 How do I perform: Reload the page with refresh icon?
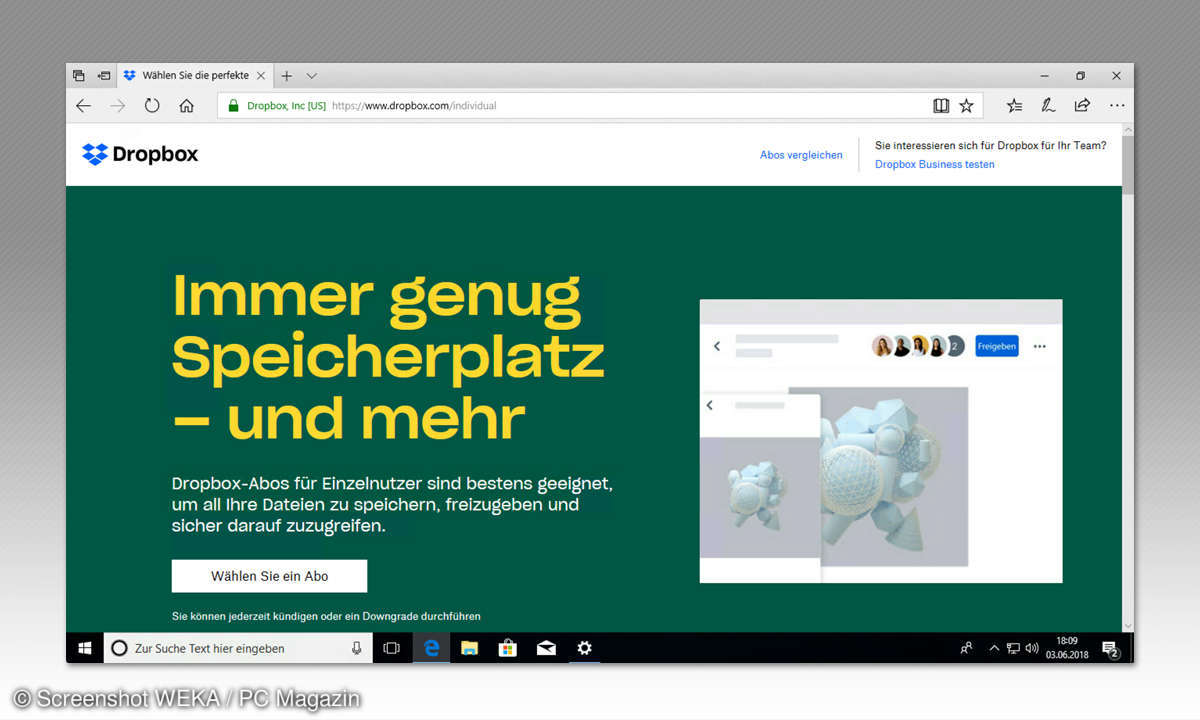(x=152, y=105)
